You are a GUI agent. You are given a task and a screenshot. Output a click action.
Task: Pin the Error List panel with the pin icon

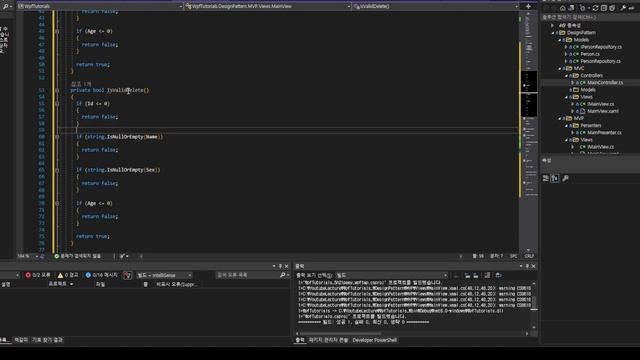[280, 266]
